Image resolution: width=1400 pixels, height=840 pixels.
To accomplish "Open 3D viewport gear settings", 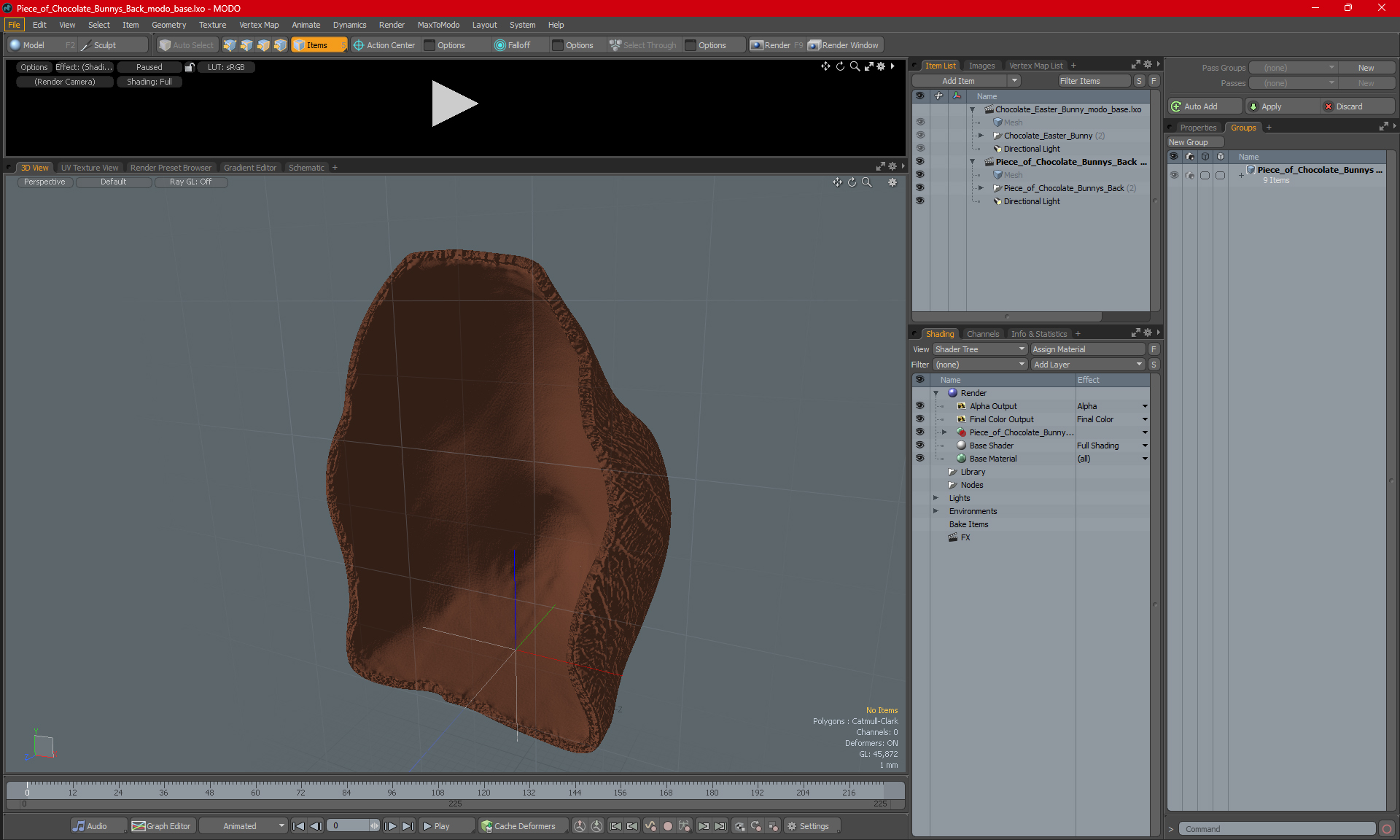I will [x=892, y=182].
